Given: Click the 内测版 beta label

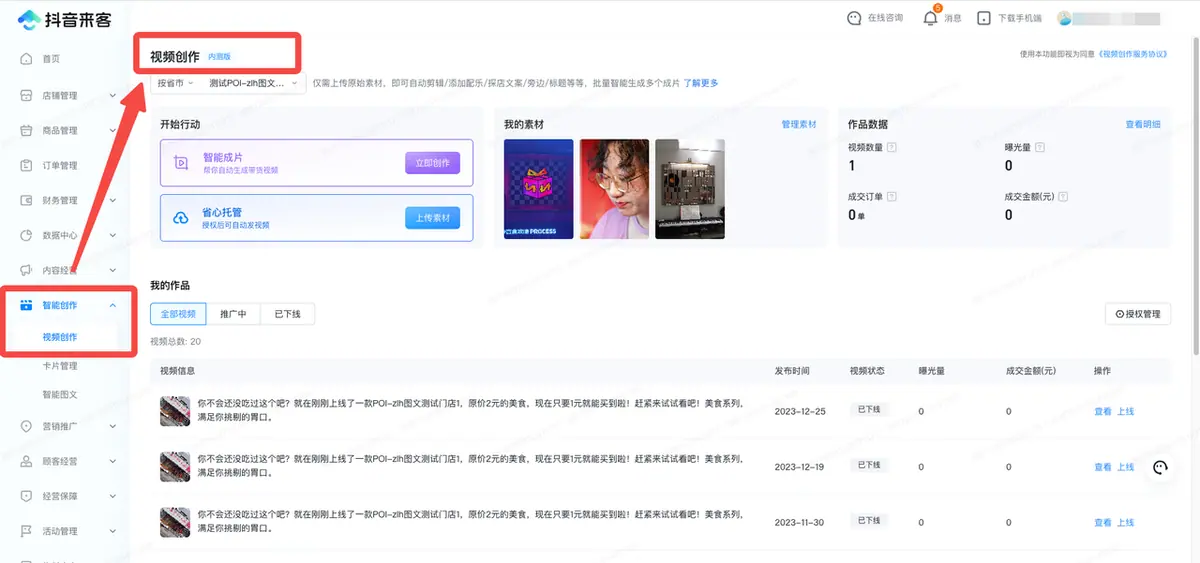Looking at the screenshot, I should pyautogui.click(x=219, y=56).
